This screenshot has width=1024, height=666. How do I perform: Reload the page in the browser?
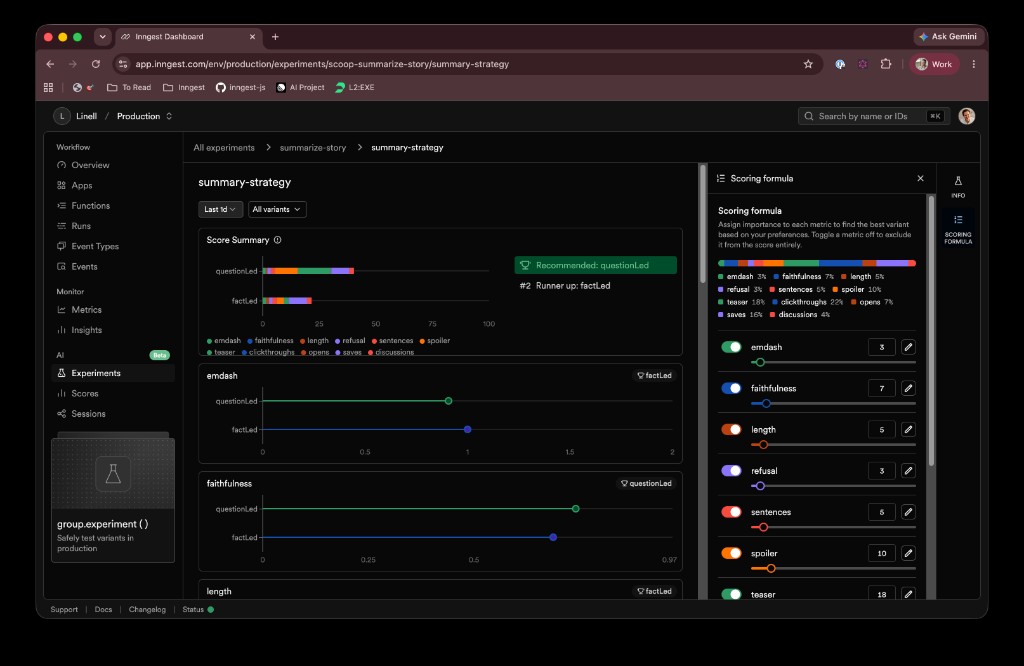95,64
